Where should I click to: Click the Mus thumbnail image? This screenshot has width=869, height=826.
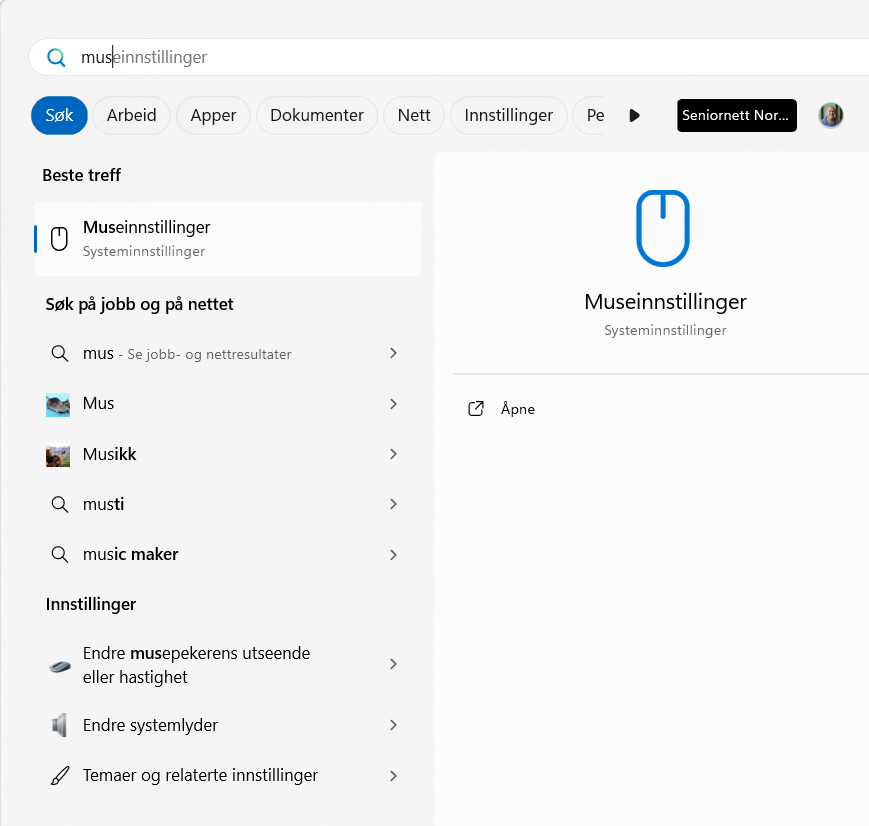click(x=58, y=404)
